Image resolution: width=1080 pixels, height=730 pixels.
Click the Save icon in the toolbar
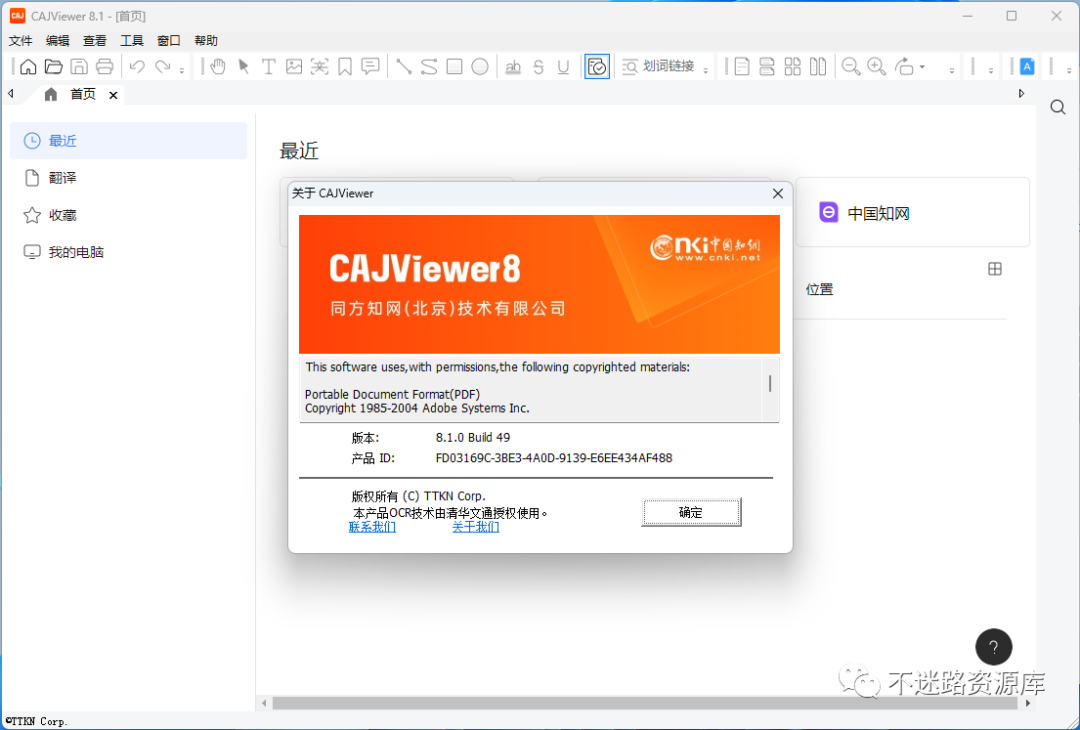point(79,67)
